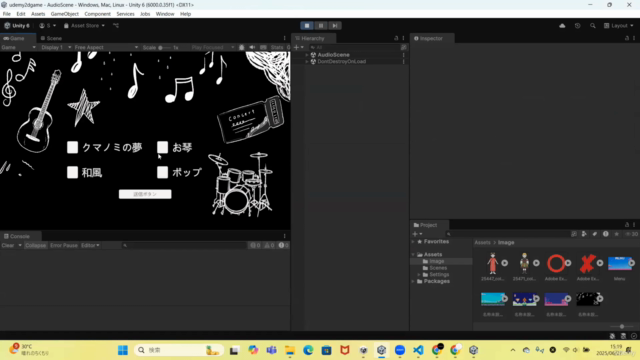Toggle Collapse in the Console
This screenshot has width=640, height=360.
[x=36, y=245]
